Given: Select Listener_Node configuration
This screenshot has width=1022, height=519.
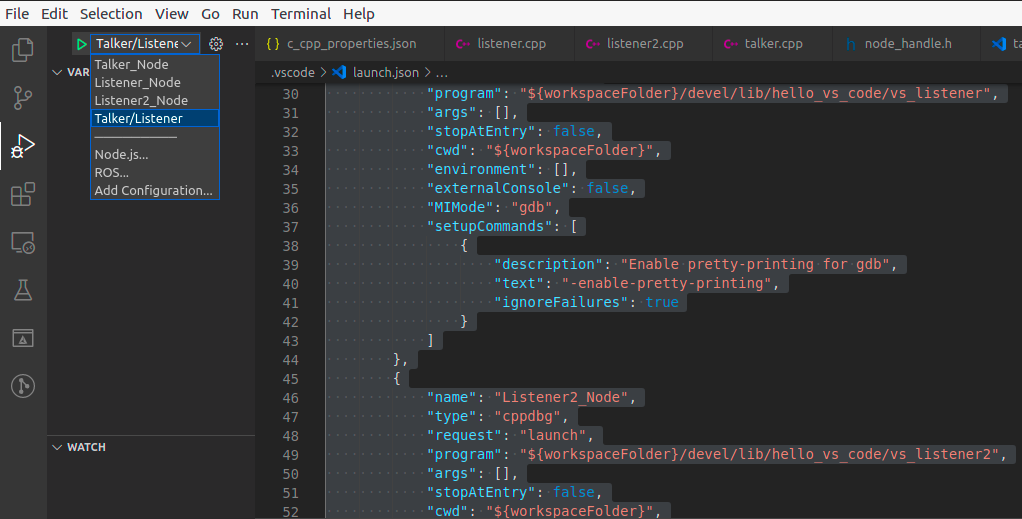Looking at the screenshot, I should (154, 82).
